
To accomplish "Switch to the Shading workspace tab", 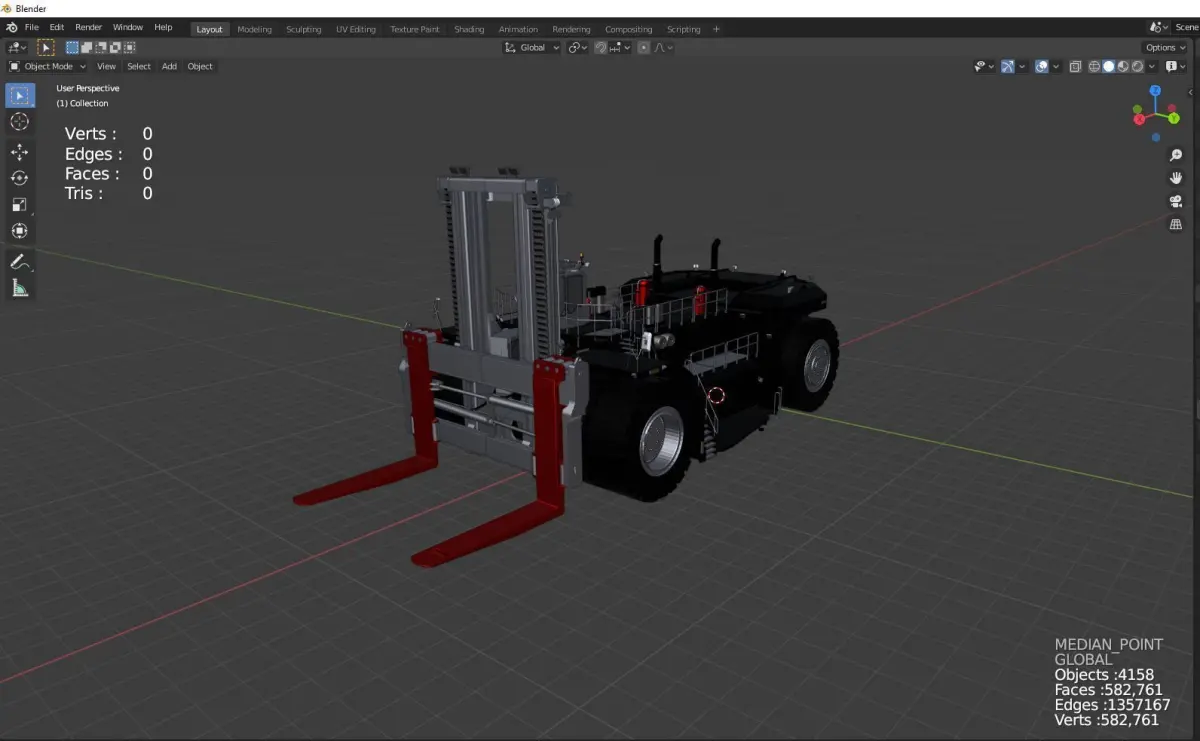I will [469, 29].
